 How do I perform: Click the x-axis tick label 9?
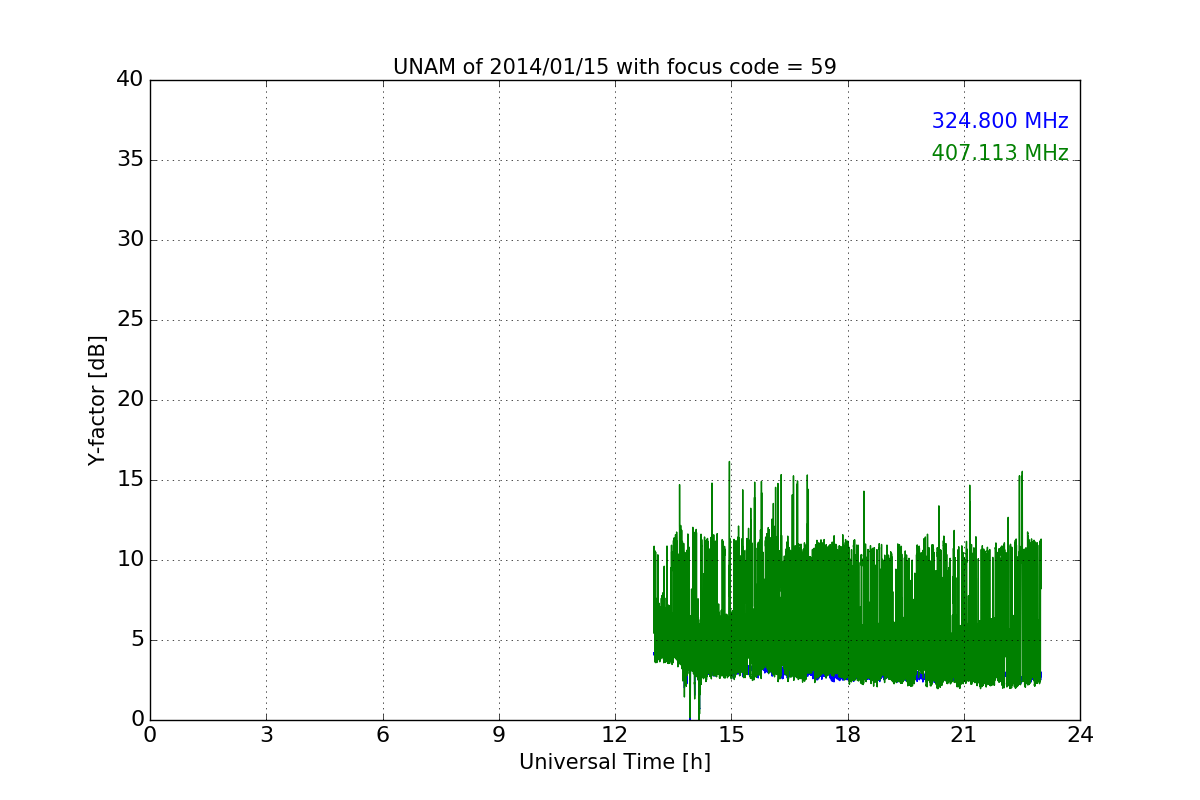499,735
